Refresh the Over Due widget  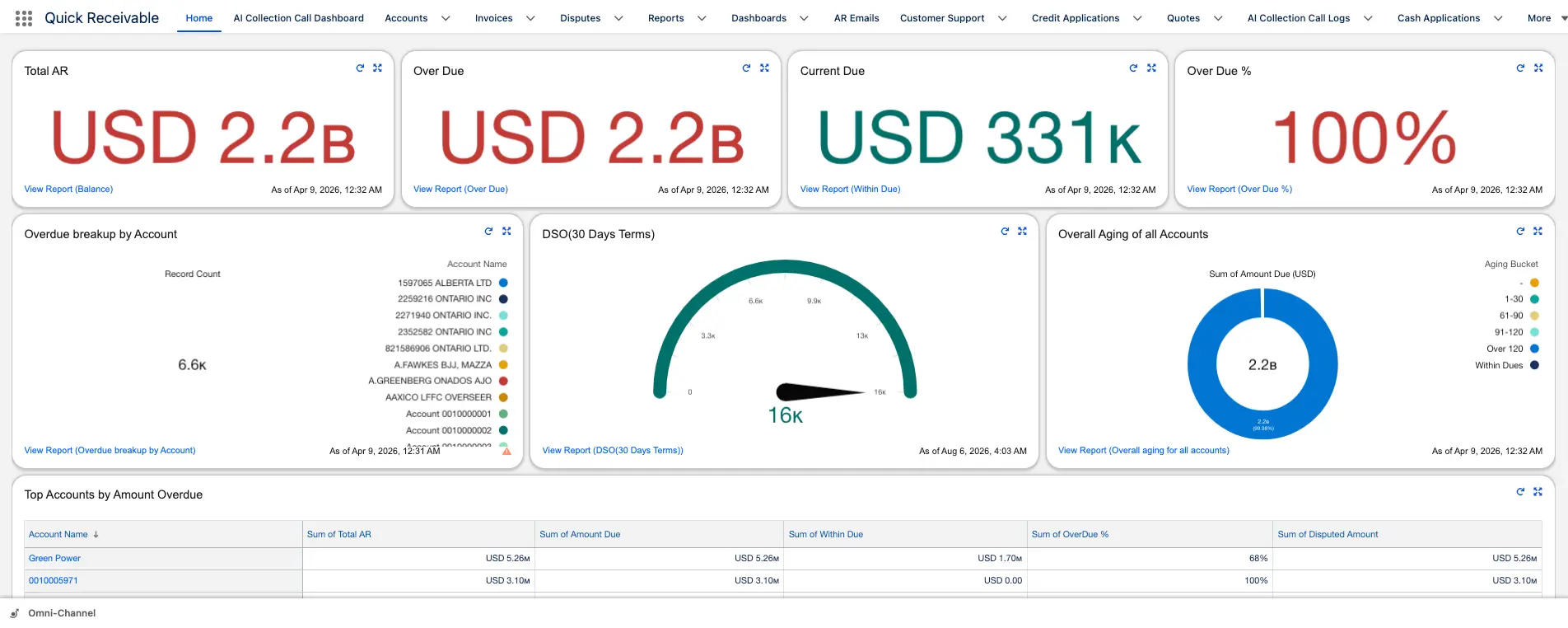click(746, 68)
